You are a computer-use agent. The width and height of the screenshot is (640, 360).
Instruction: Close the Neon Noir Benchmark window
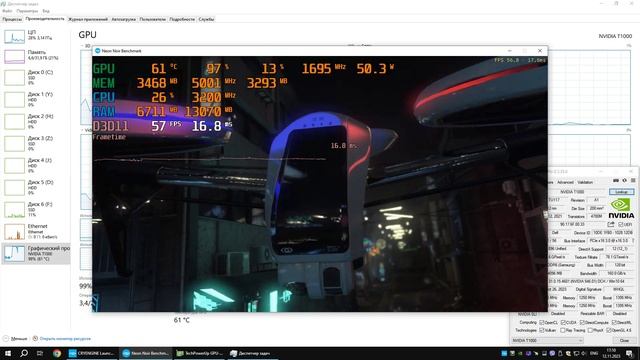540,51
